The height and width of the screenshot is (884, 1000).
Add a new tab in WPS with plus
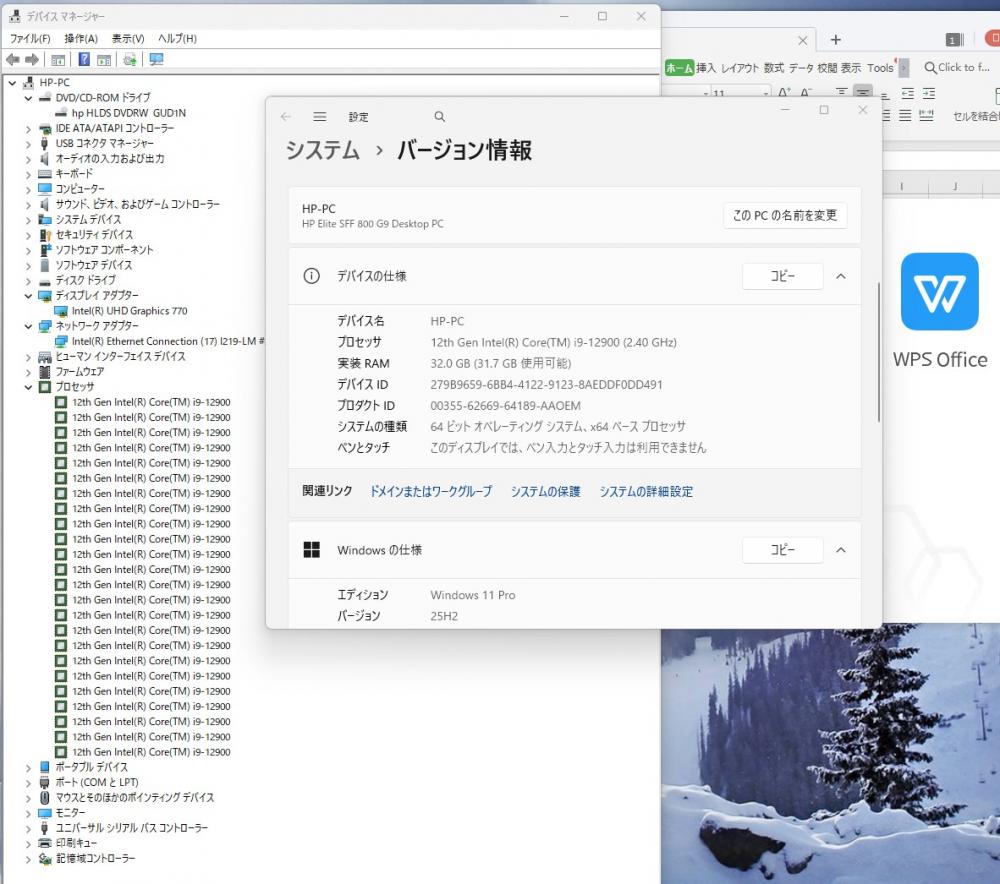835,40
